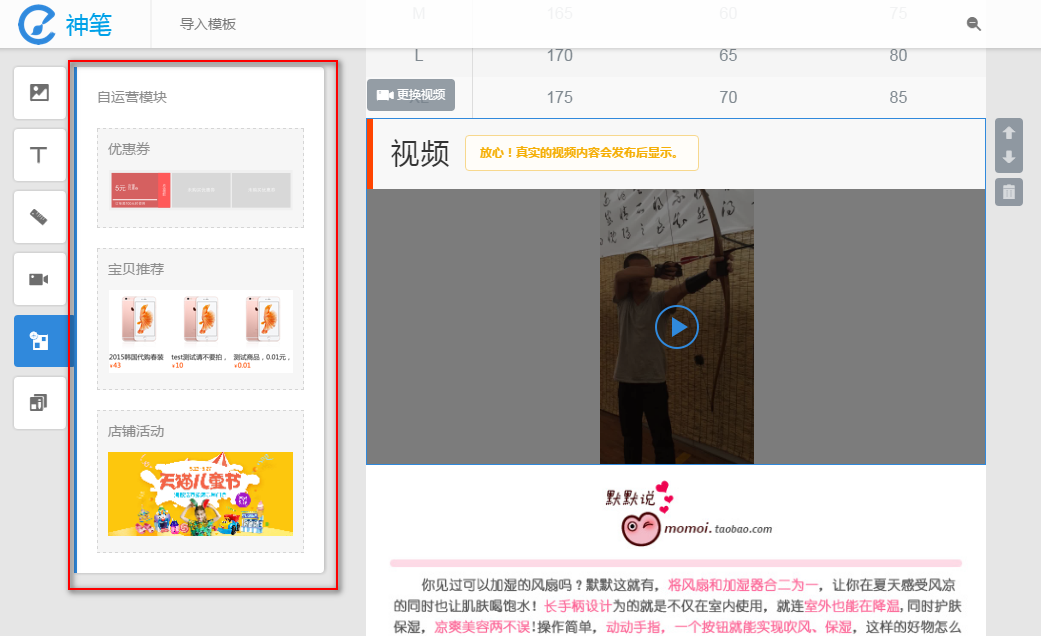
Task: Delete the video module with trash icon
Action: pos(1009,191)
